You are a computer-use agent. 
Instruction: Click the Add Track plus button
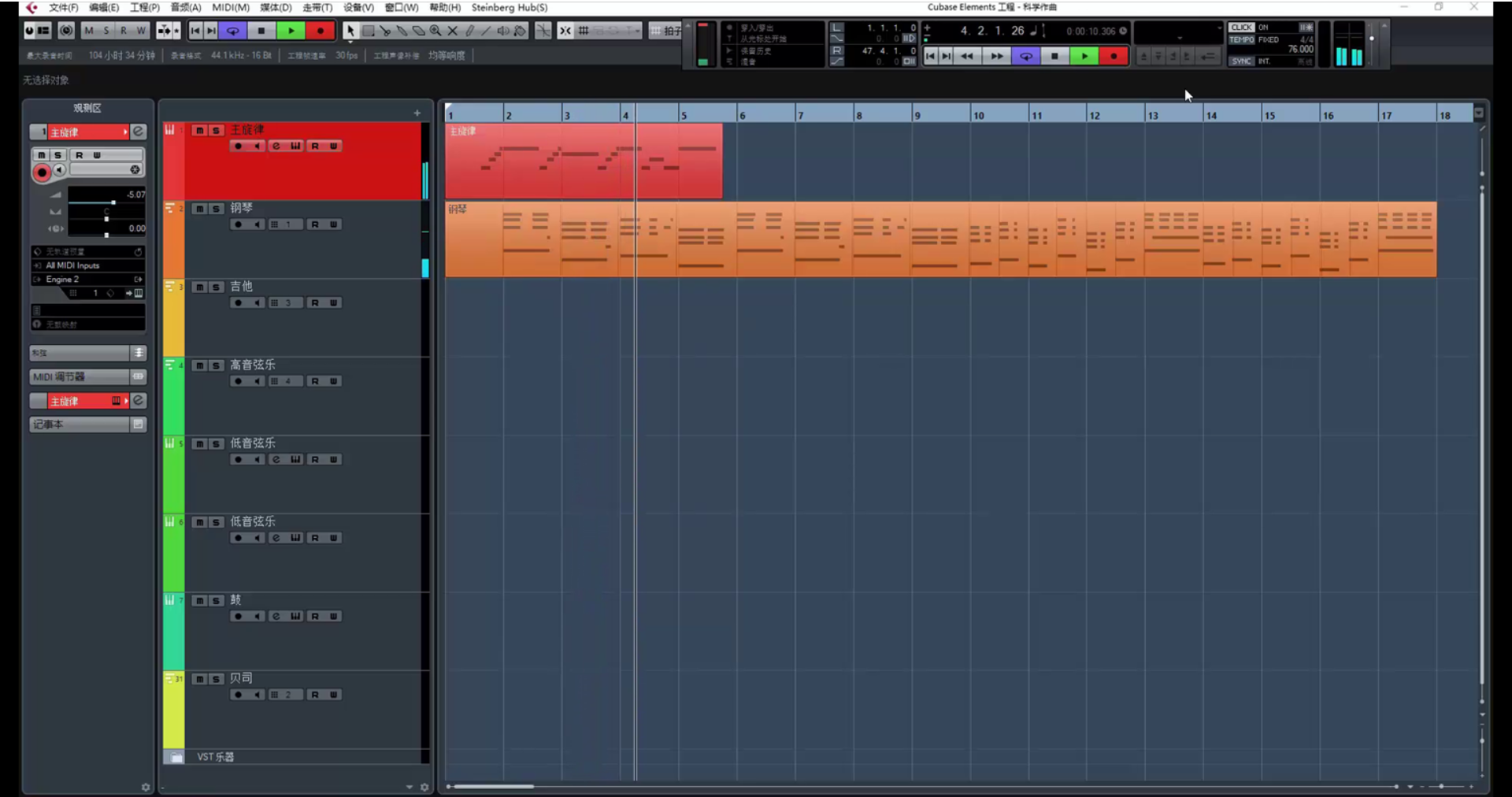[x=417, y=113]
